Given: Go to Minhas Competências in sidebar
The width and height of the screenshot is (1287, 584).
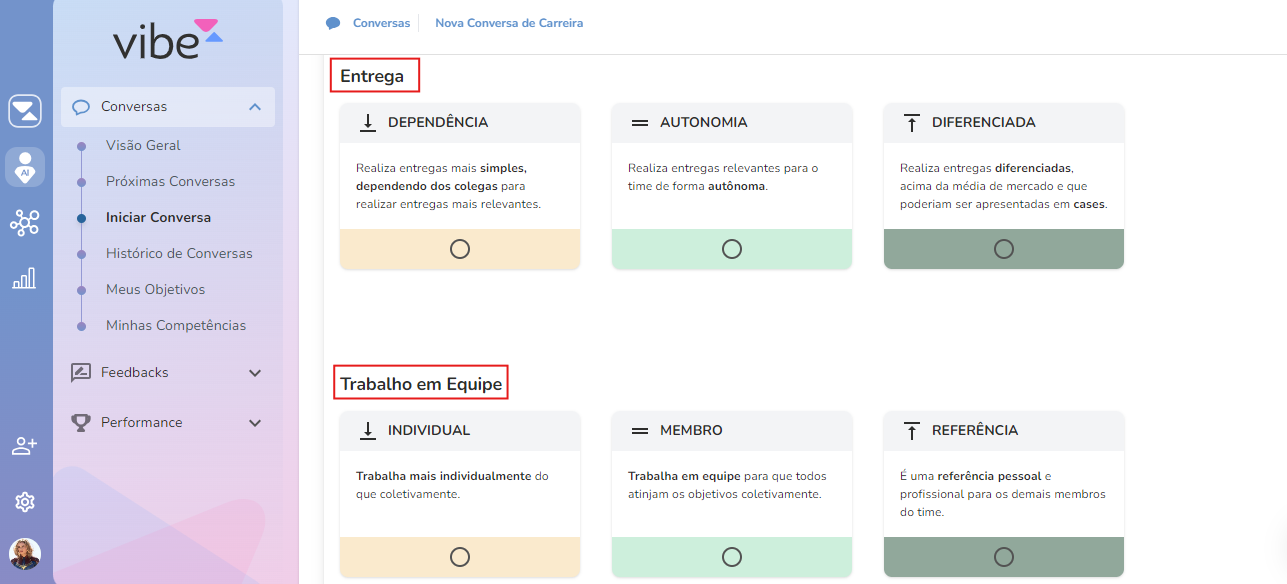Looking at the screenshot, I should pyautogui.click(x=176, y=326).
